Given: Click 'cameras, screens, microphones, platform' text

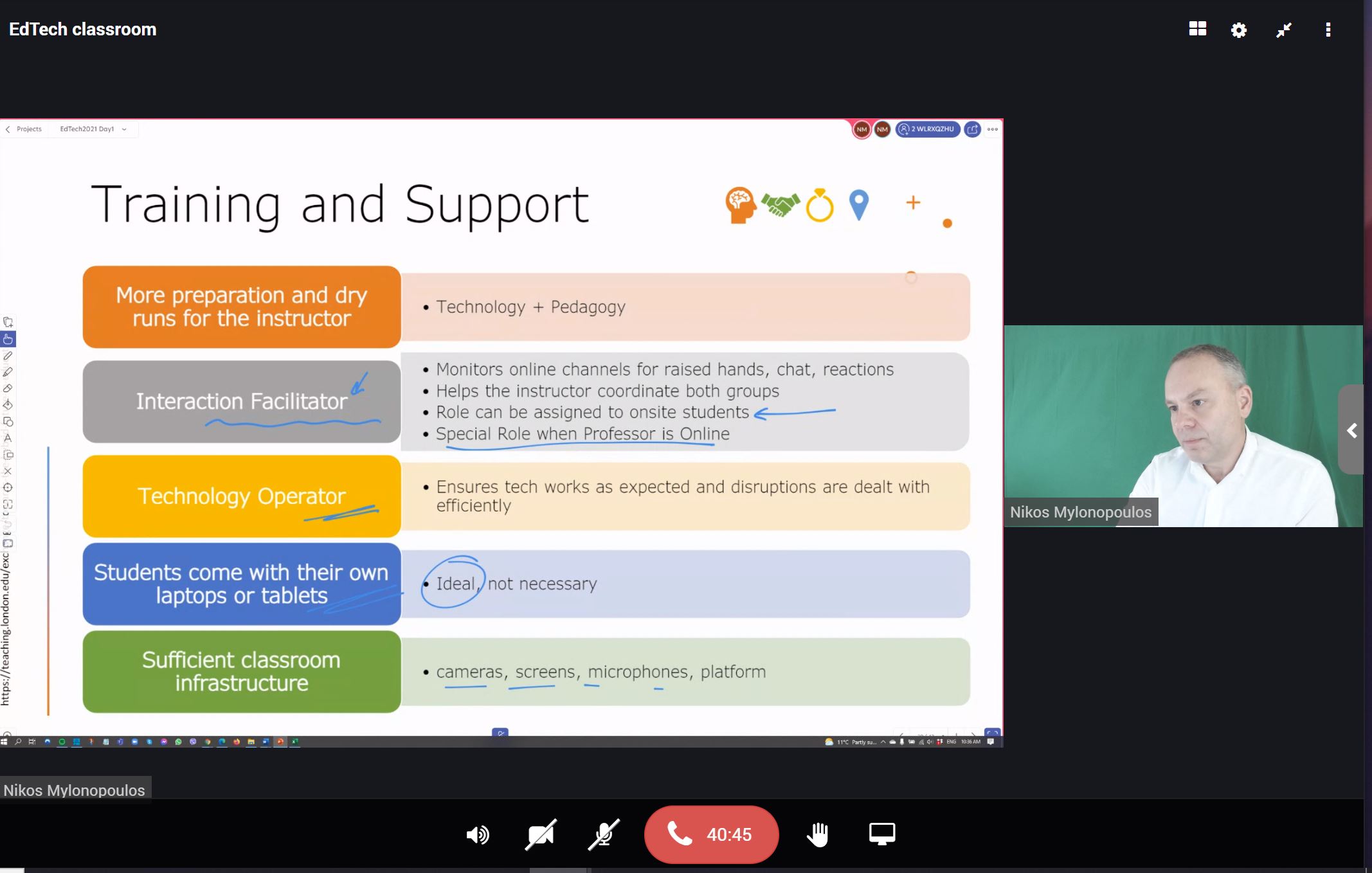Looking at the screenshot, I should tap(601, 672).
